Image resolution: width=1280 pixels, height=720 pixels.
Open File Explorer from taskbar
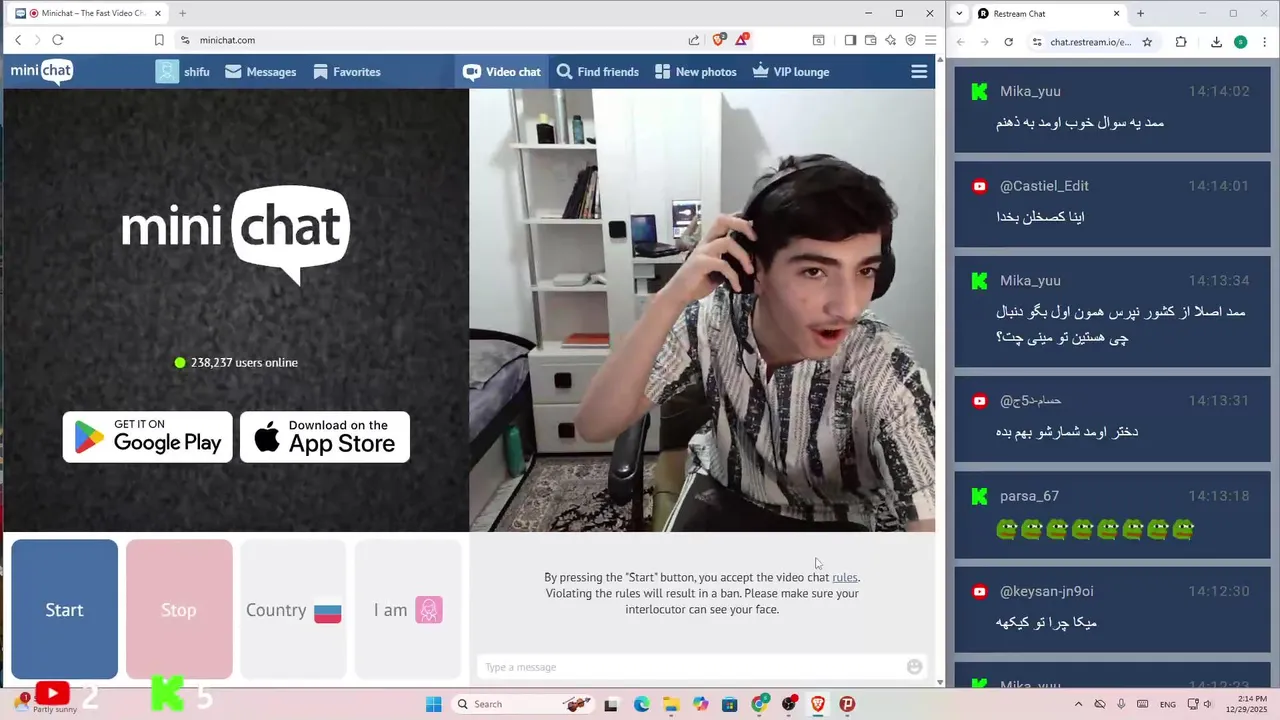pos(671,704)
